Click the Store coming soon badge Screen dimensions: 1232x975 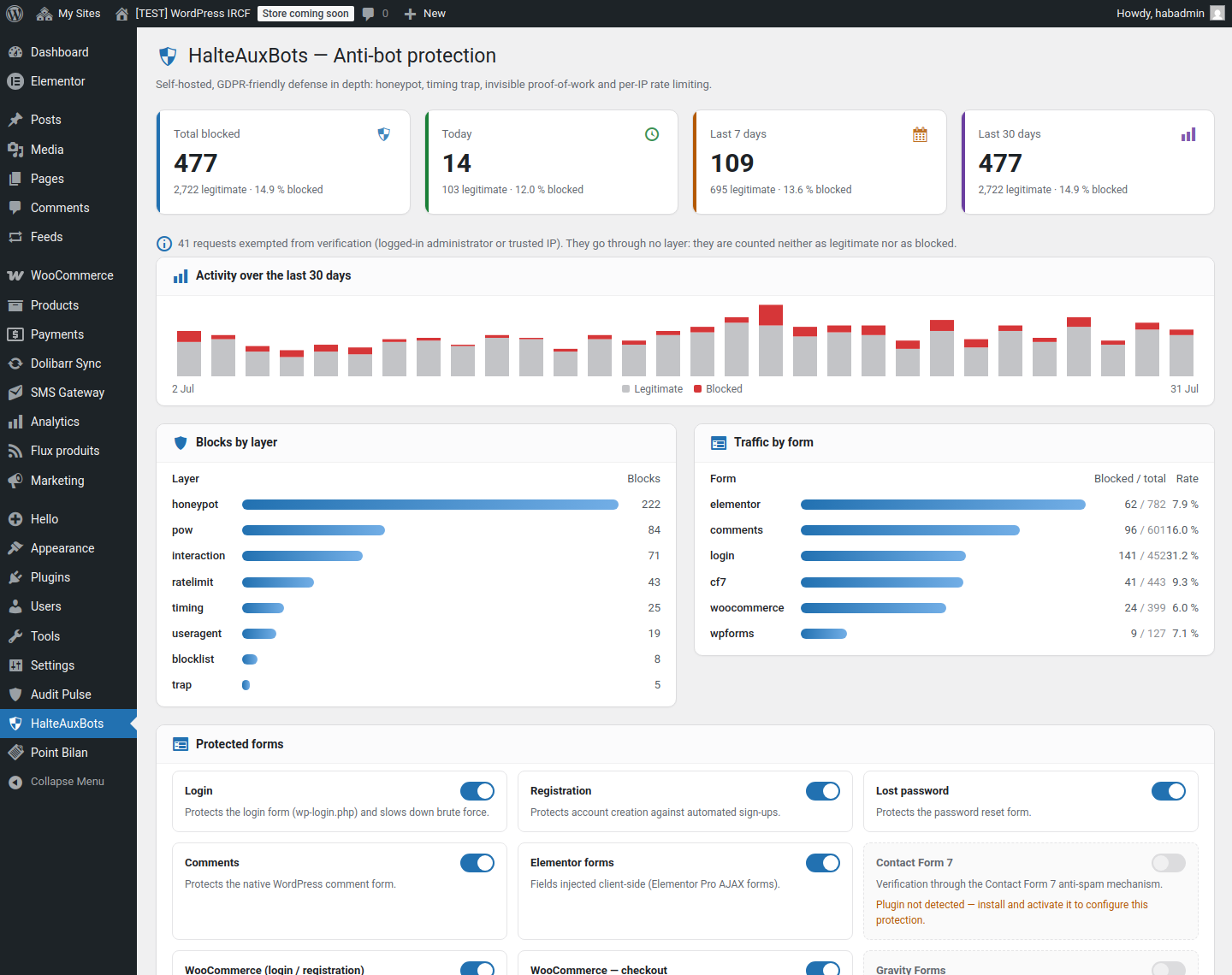tap(305, 14)
